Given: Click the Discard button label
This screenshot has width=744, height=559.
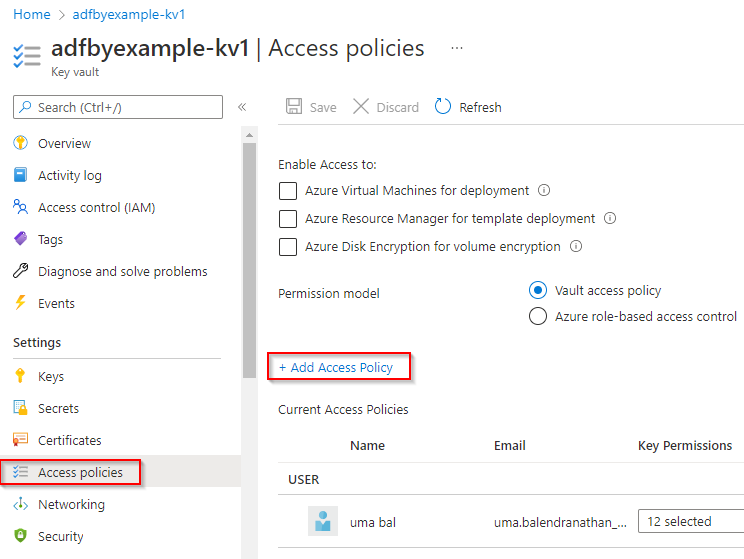Looking at the screenshot, I should click(x=398, y=107).
